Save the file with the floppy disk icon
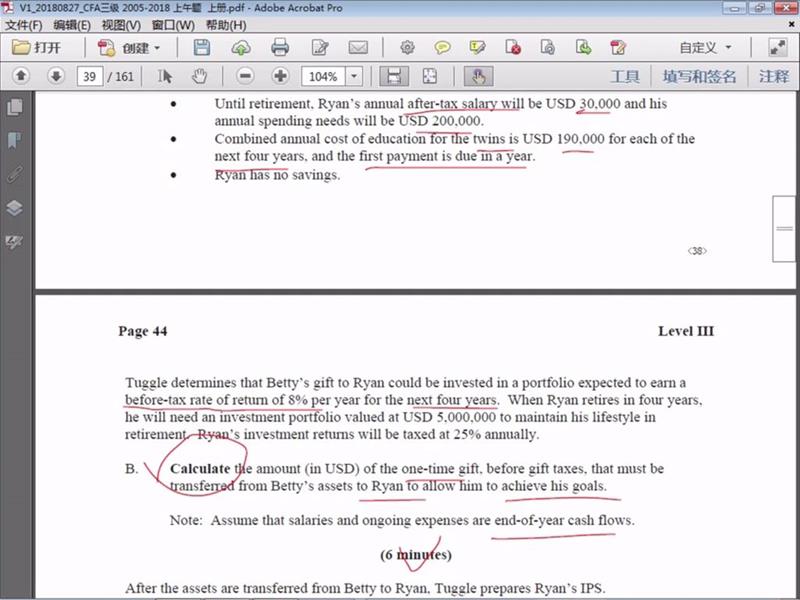Viewport: 800px width, 600px height. 202,47
